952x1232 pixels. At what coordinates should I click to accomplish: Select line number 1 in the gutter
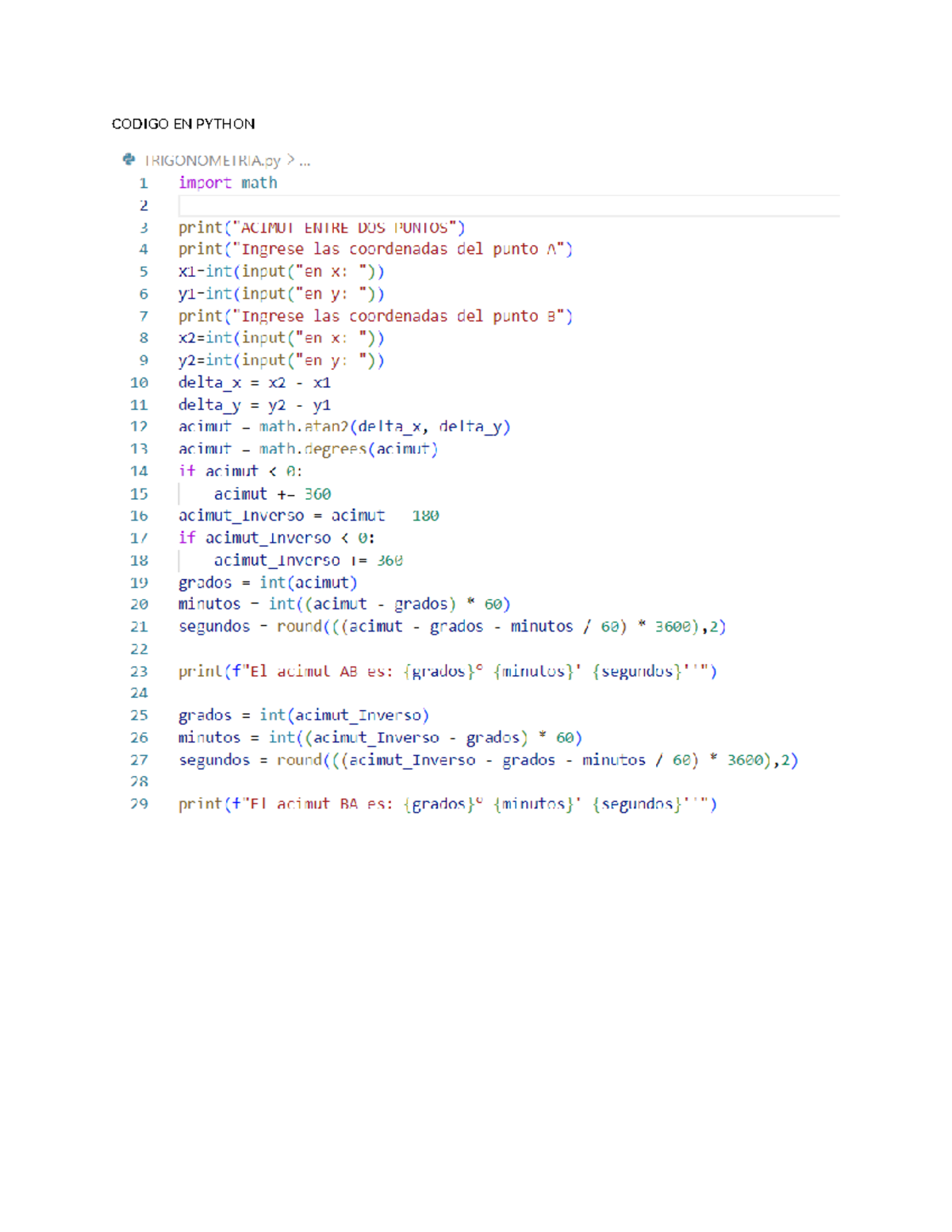[144, 183]
